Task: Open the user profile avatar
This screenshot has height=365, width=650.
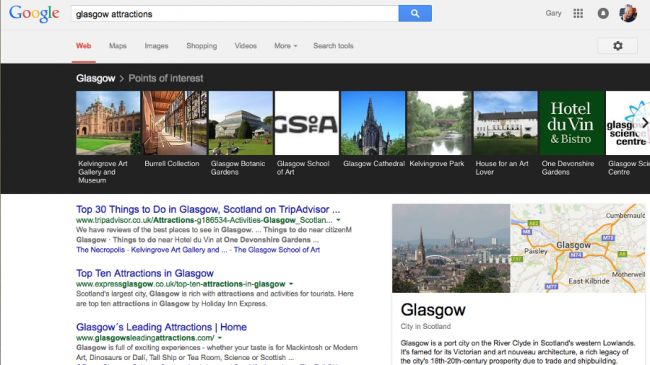Action: [x=628, y=14]
